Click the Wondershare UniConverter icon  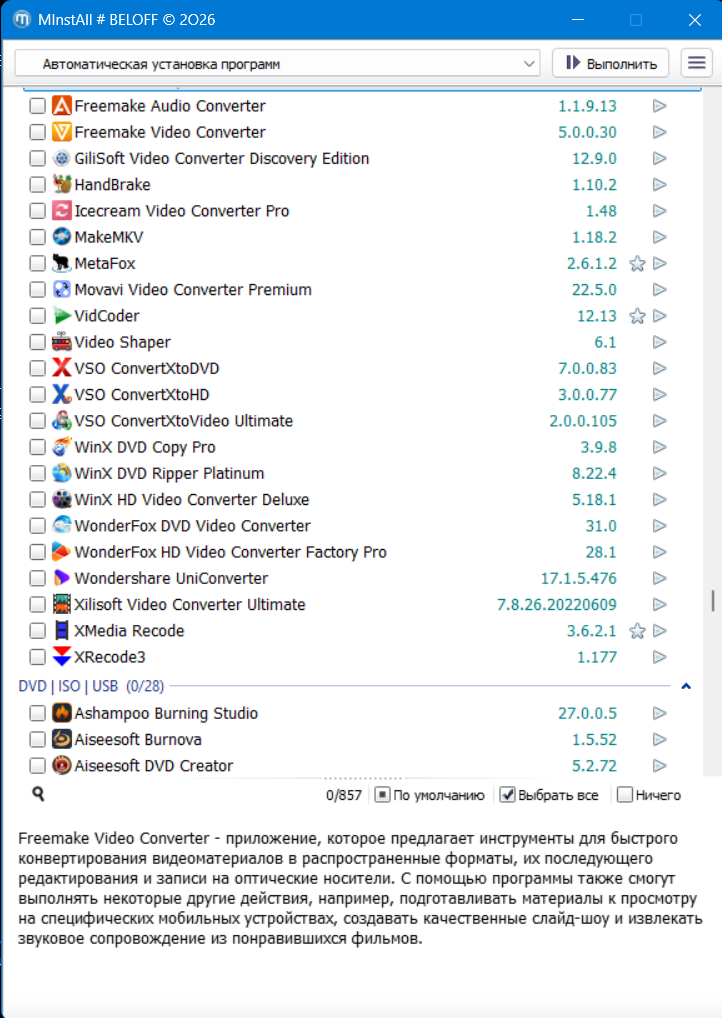(x=62, y=578)
